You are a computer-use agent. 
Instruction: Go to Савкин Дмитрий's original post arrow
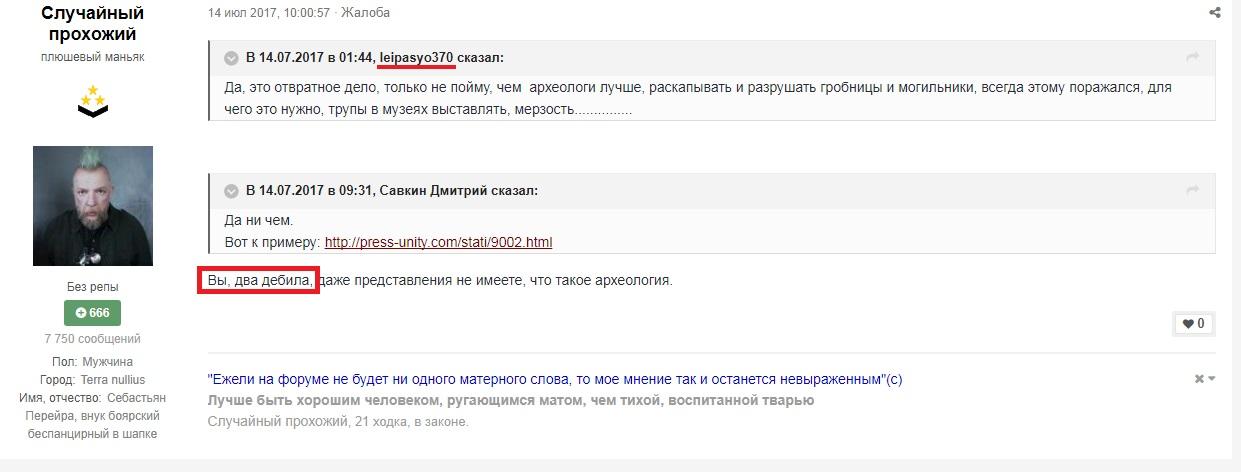1192,190
